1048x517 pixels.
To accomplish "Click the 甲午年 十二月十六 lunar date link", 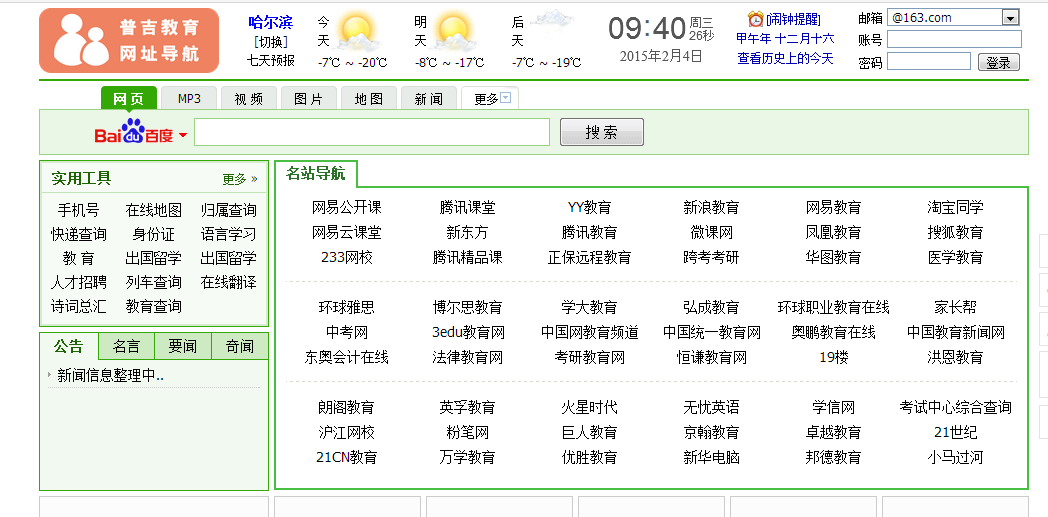I will coord(785,38).
